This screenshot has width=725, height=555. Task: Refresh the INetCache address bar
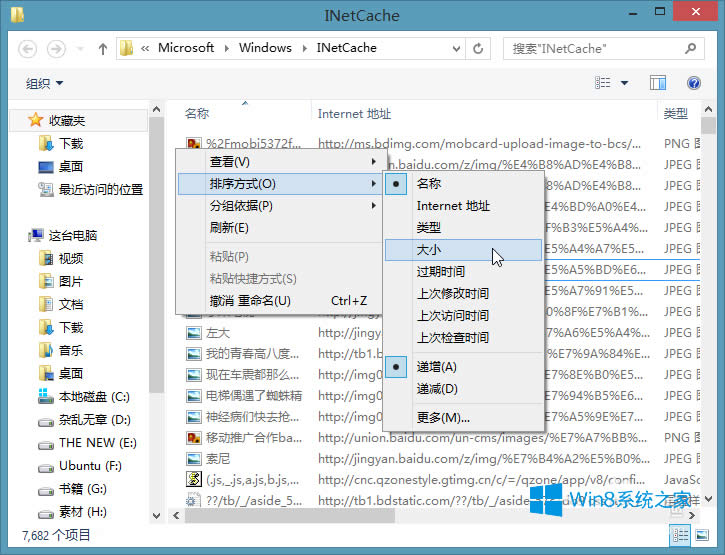click(x=478, y=48)
